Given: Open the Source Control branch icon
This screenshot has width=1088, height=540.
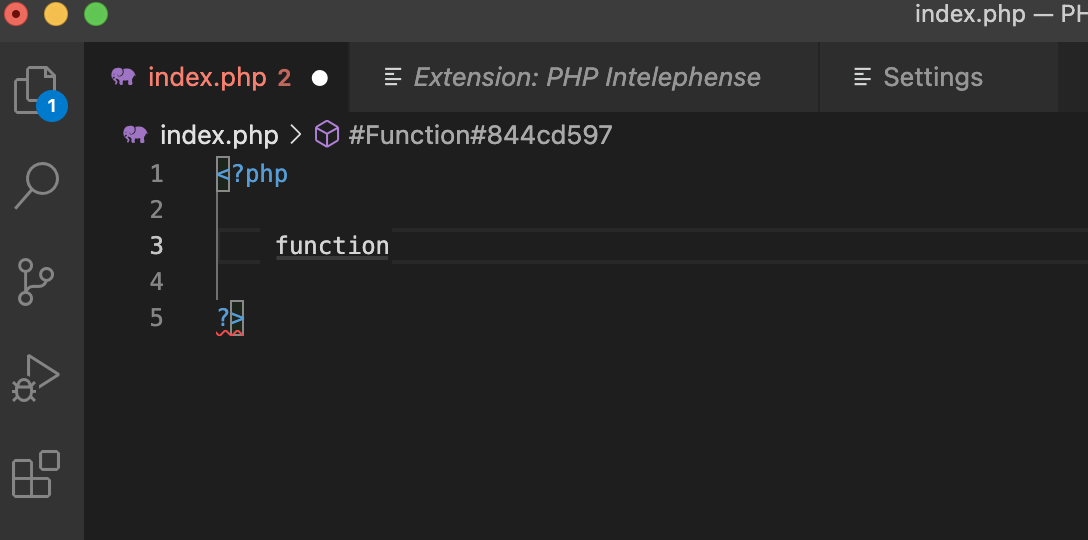Looking at the screenshot, I should pyautogui.click(x=35, y=281).
